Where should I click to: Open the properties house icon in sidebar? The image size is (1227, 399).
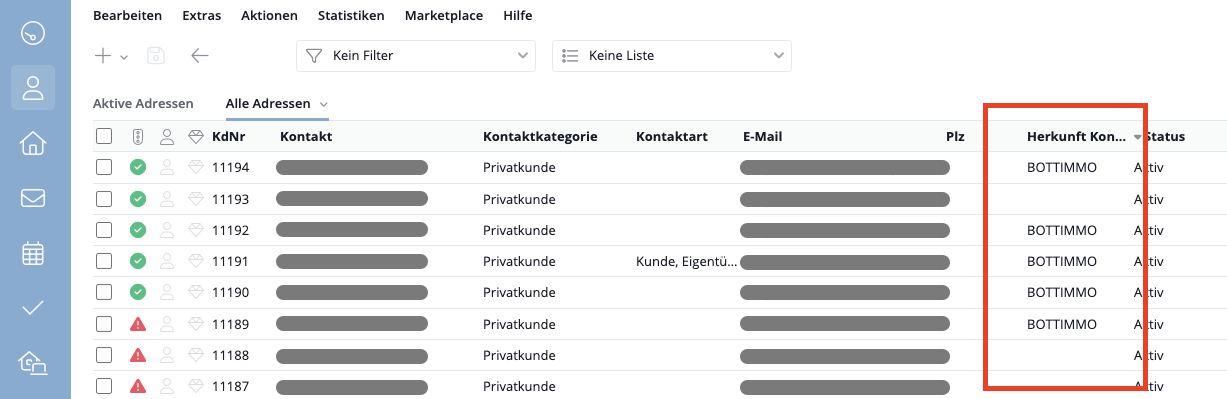pyautogui.click(x=33, y=143)
